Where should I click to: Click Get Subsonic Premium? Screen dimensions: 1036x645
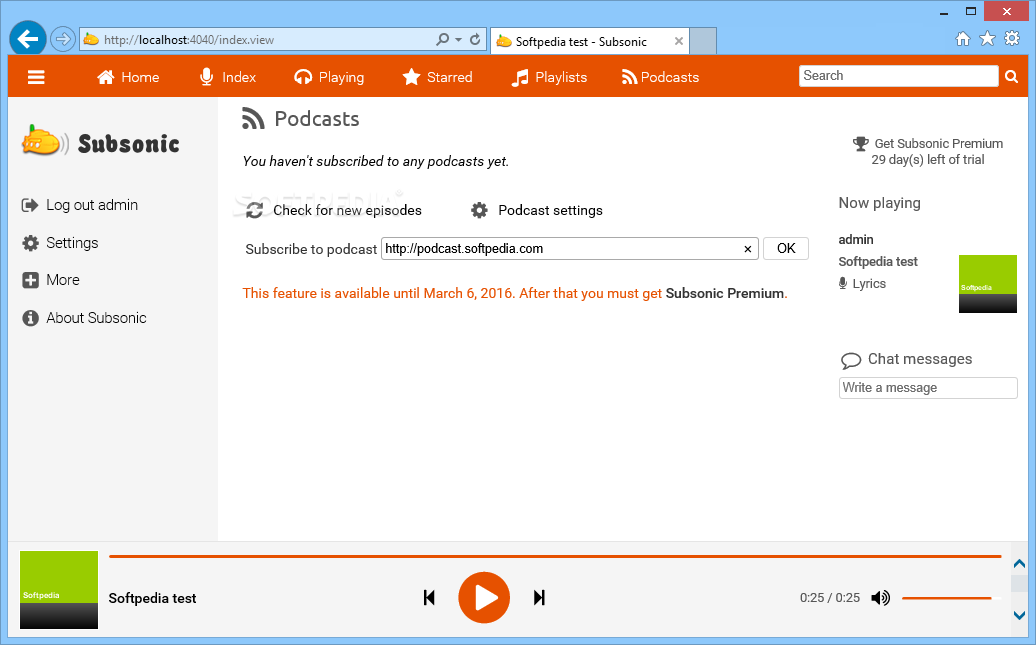click(x=938, y=143)
